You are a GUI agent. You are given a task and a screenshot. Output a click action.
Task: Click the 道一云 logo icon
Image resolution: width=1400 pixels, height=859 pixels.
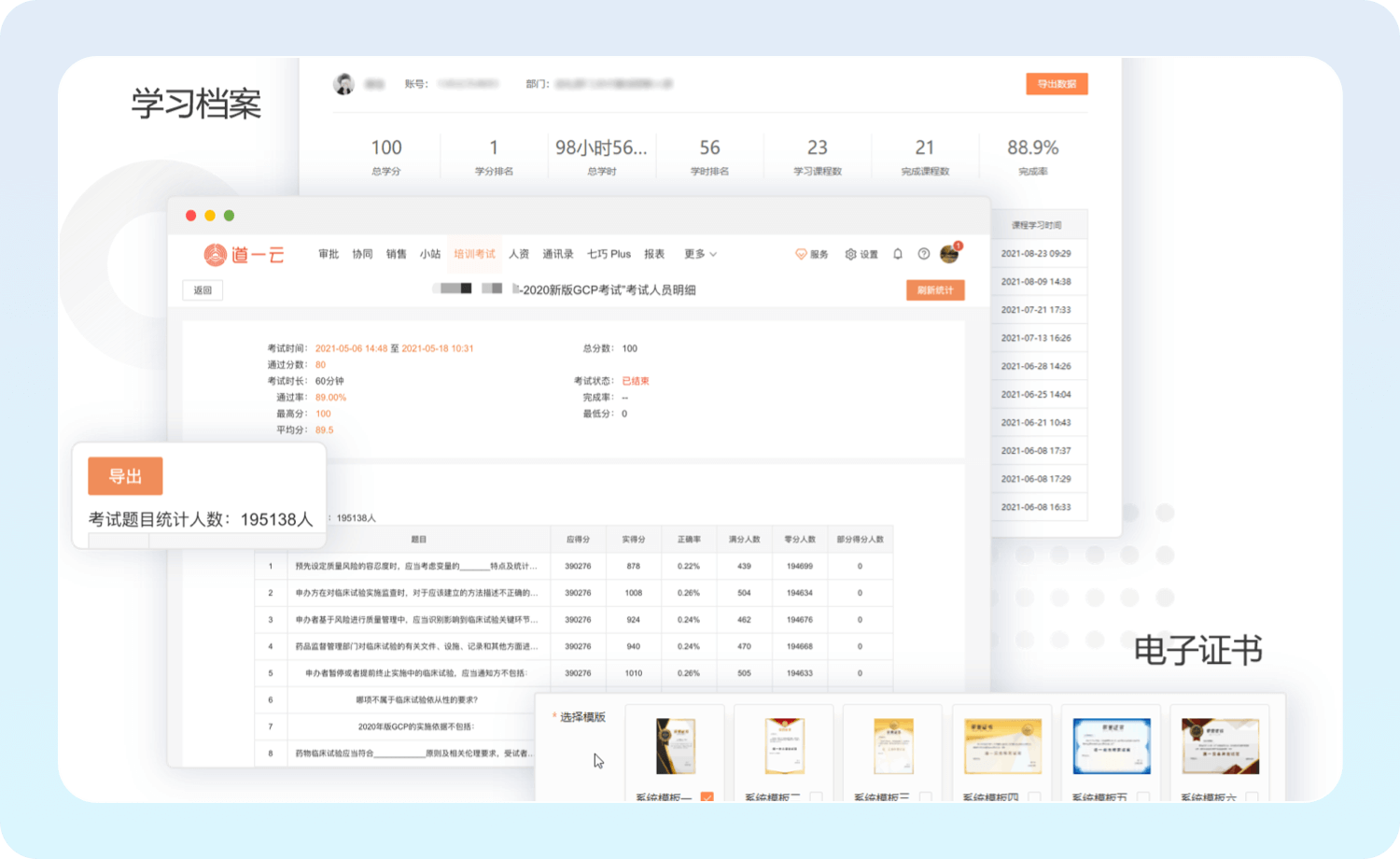click(x=216, y=254)
